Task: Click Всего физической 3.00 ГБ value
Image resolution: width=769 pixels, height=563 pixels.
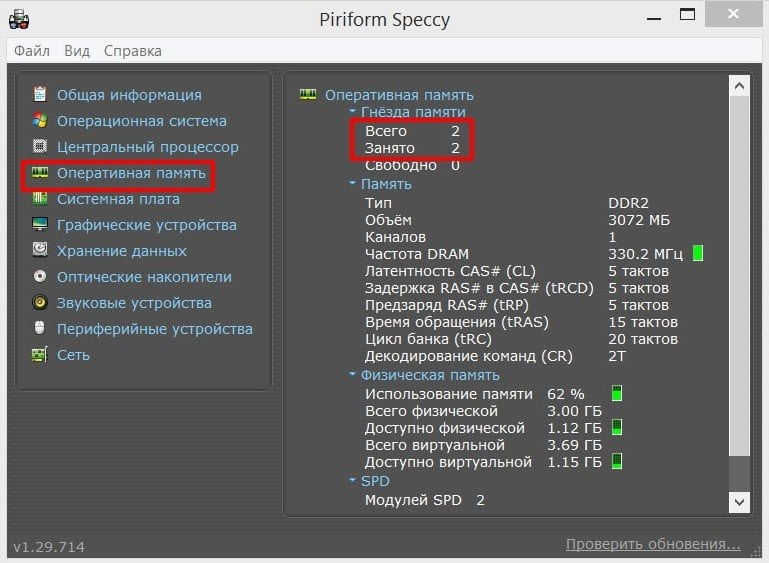Action: 574,410
